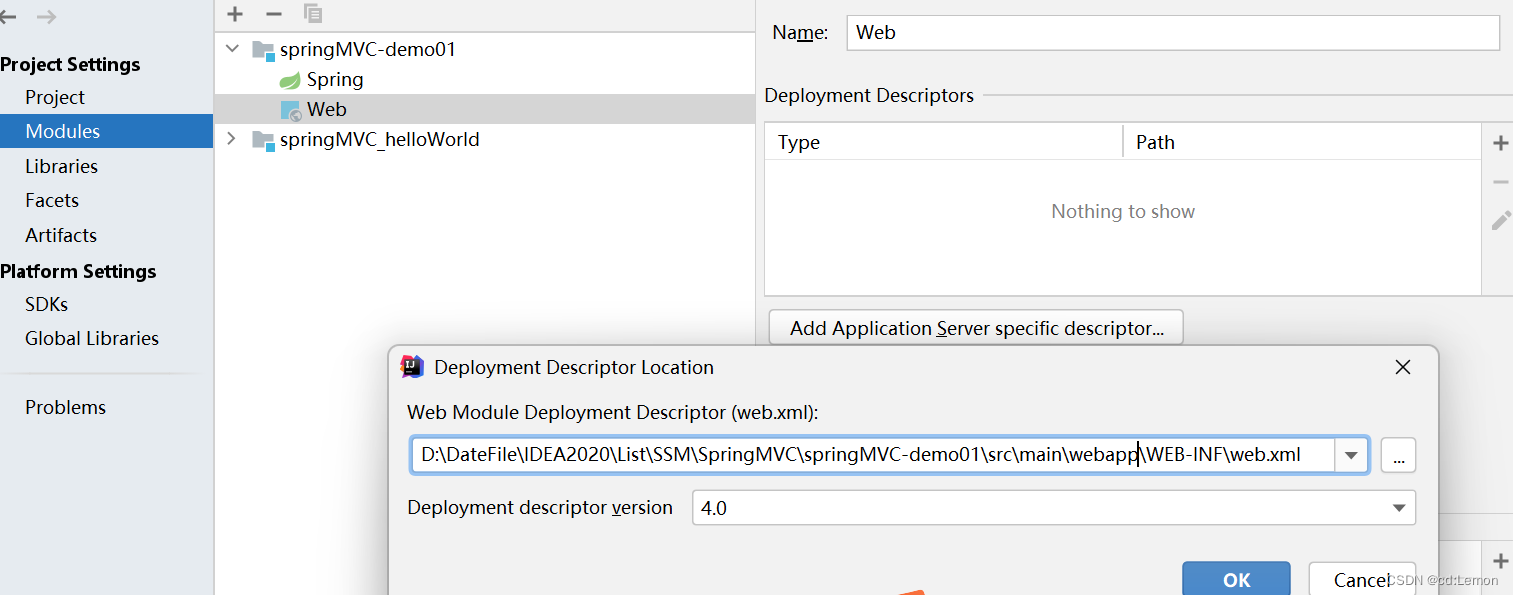Open the Deployment descriptor version dropdown
The image size is (1513, 595).
(x=1399, y=508)
